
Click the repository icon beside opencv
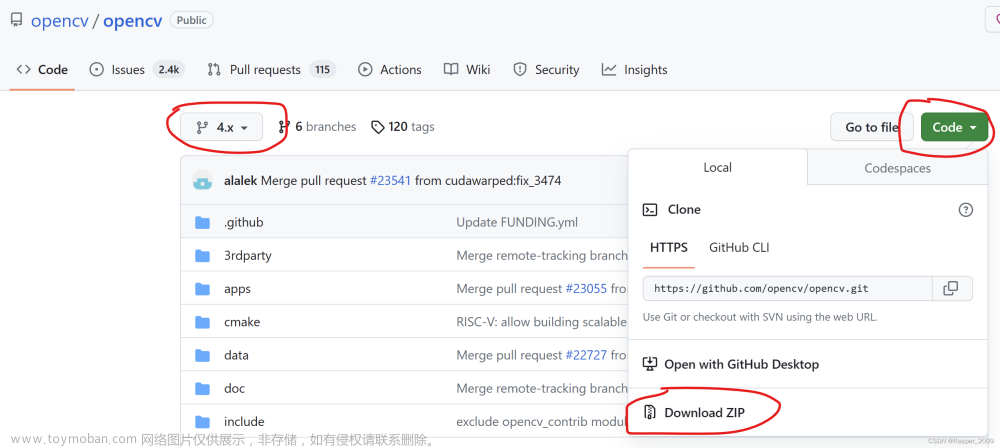[17, 20]
